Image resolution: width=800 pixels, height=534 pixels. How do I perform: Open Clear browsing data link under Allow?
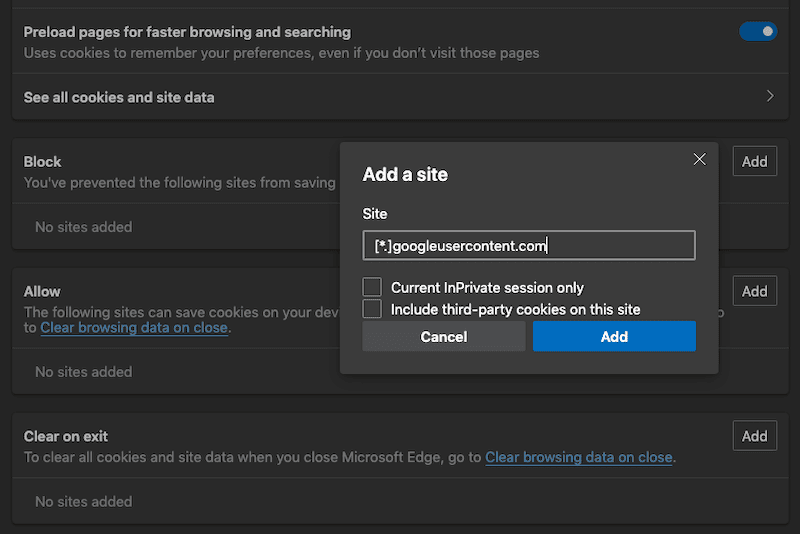coord(134,328)
